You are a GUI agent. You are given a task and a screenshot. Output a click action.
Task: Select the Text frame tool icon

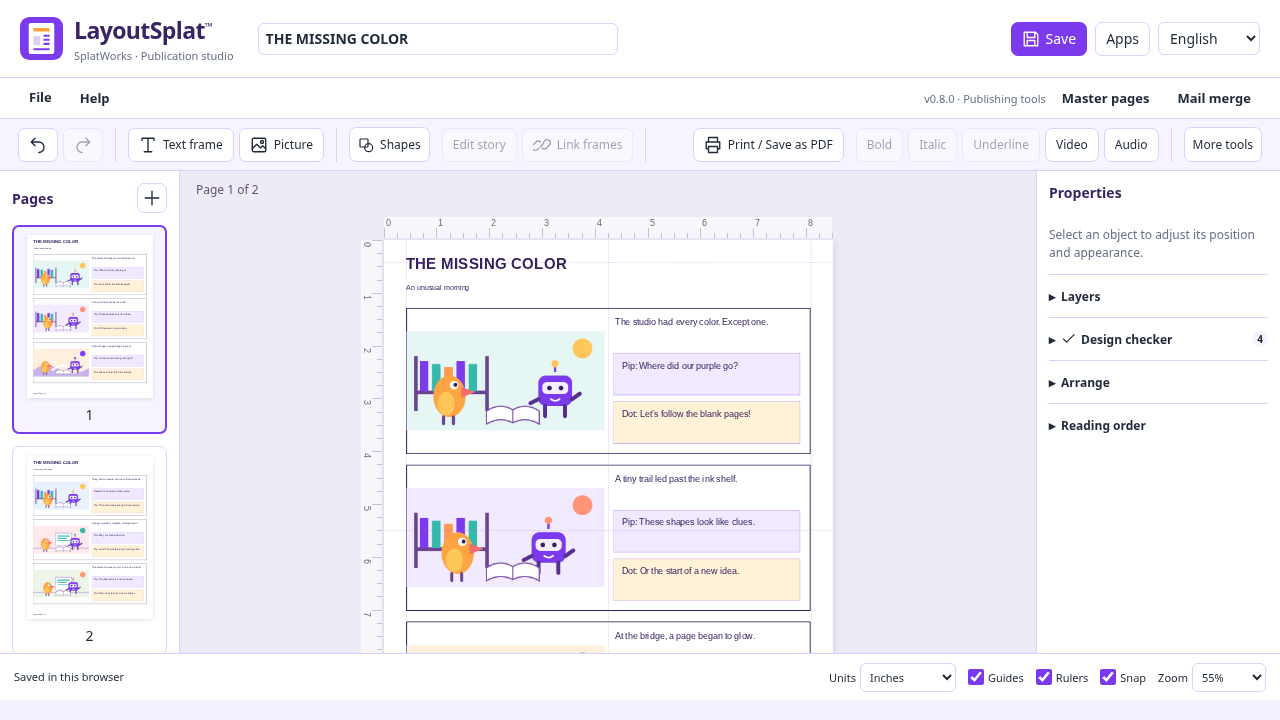tap(148, 145)
